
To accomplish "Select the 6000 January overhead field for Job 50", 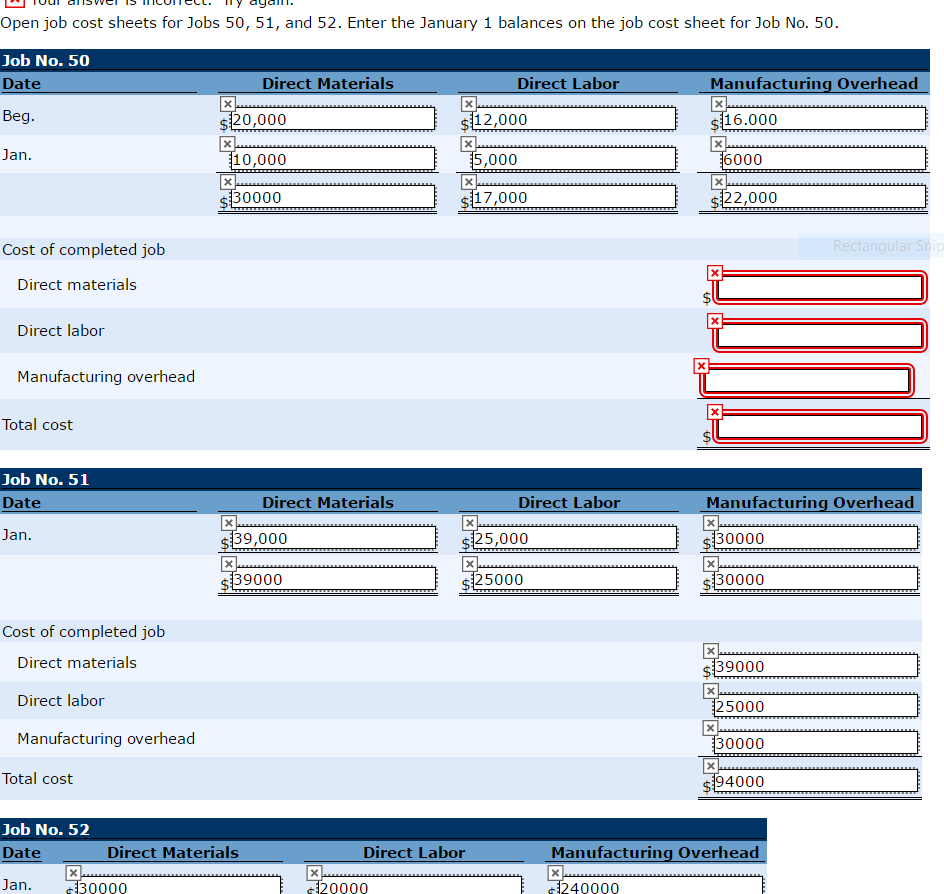I will [x=820, y=158].
